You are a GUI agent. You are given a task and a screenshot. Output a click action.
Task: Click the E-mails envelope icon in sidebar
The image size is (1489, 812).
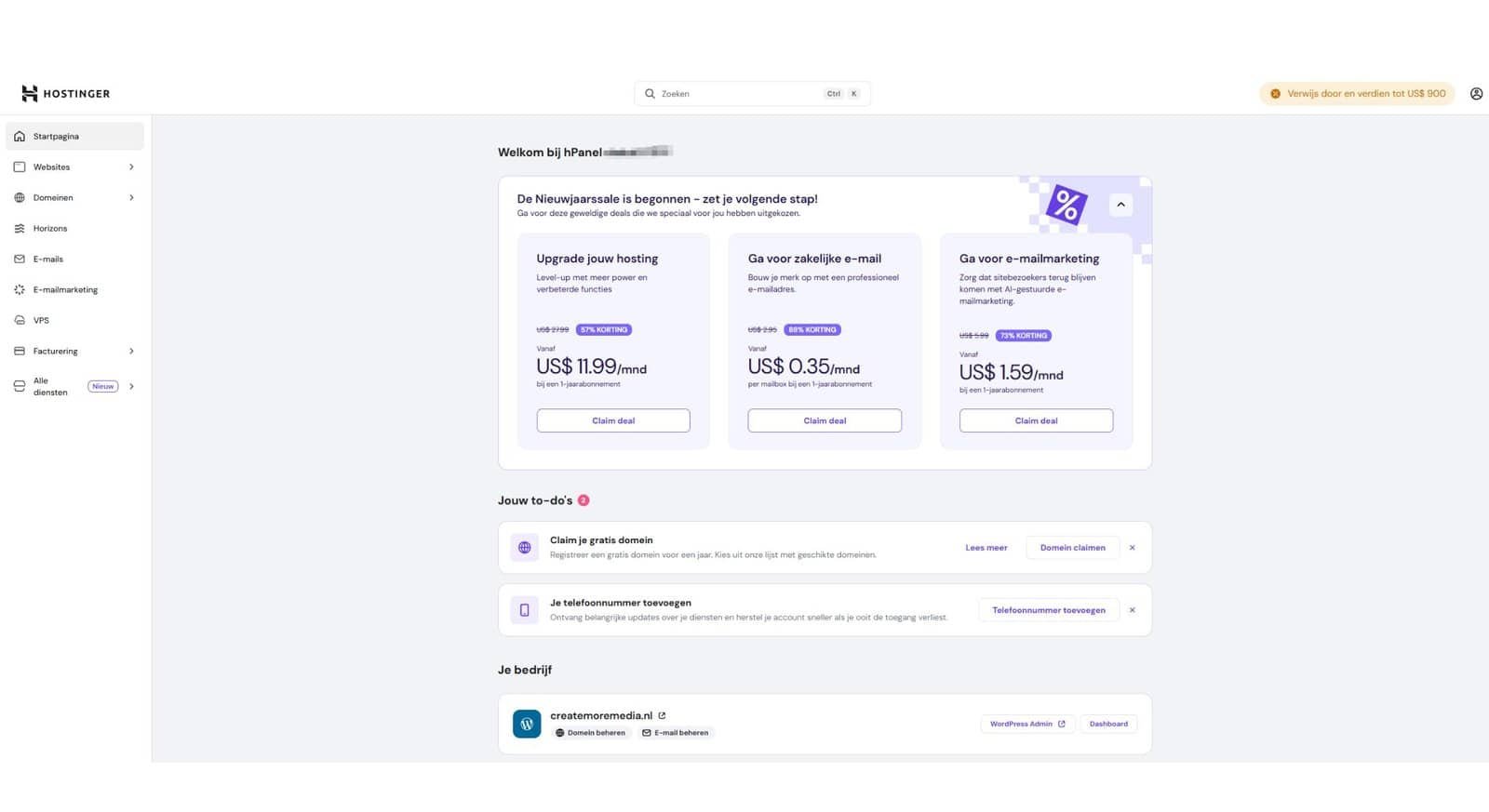(20, 260)
